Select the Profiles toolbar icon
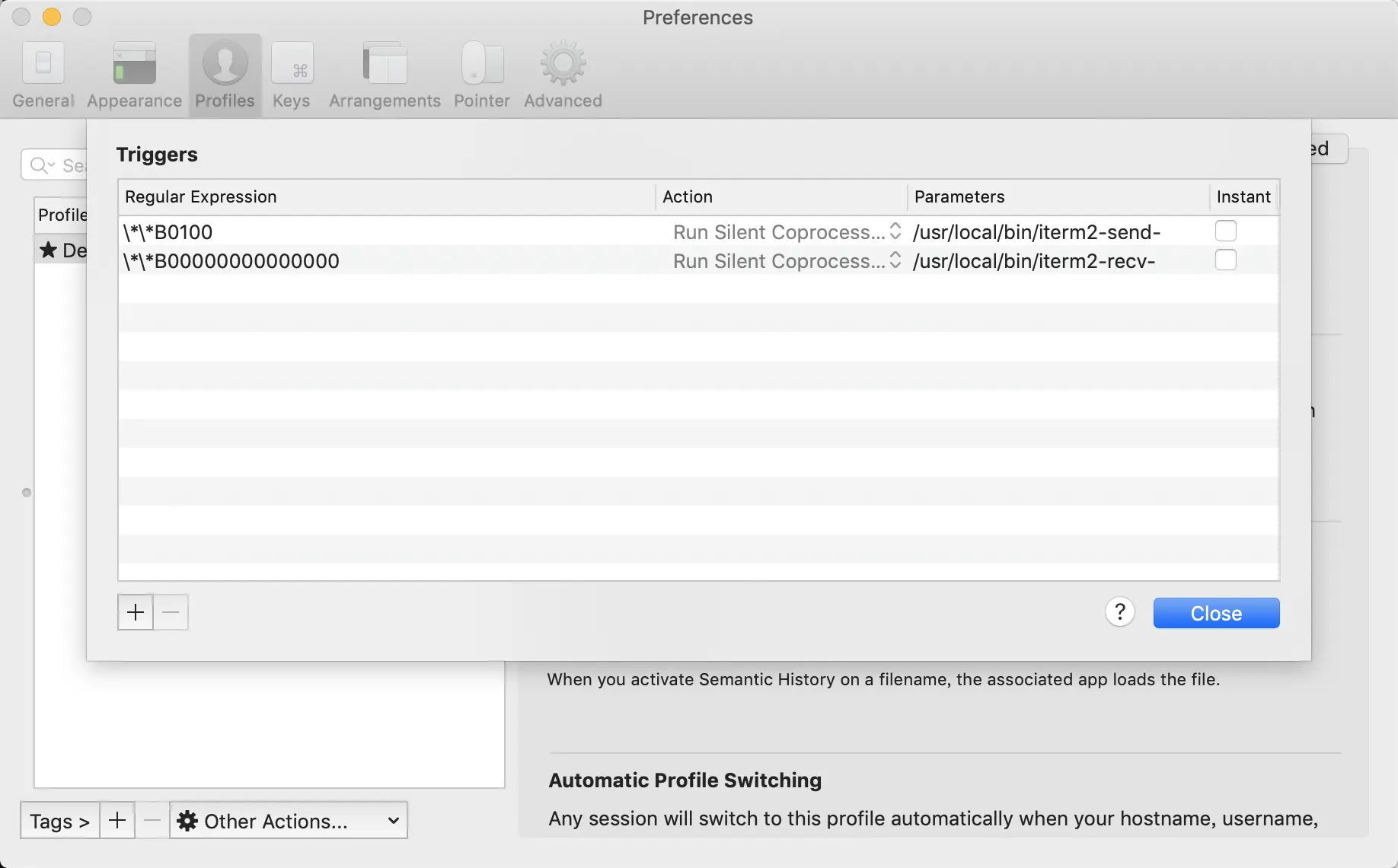 pos(225,75)
